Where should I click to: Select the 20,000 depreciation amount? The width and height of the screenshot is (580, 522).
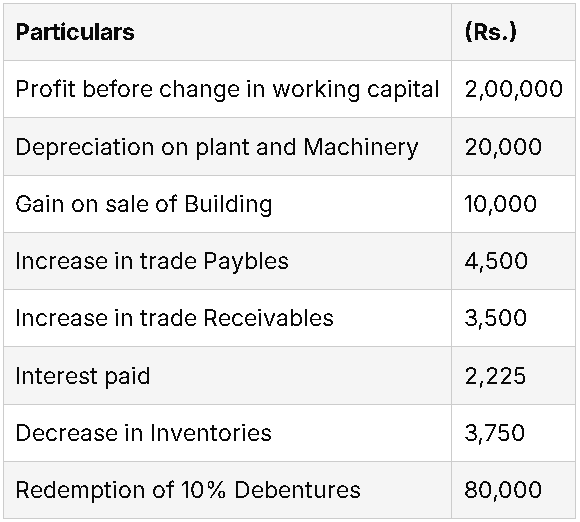pos(513,147)
